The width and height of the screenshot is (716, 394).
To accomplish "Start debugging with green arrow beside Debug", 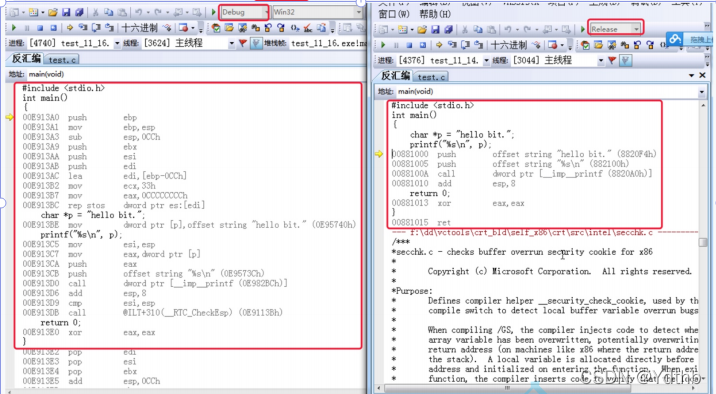I will coord(213,12).
